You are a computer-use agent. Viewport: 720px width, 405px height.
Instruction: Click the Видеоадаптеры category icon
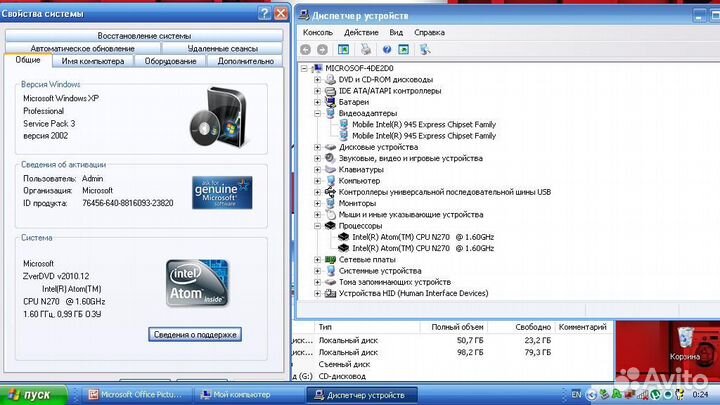pos(330,113)
